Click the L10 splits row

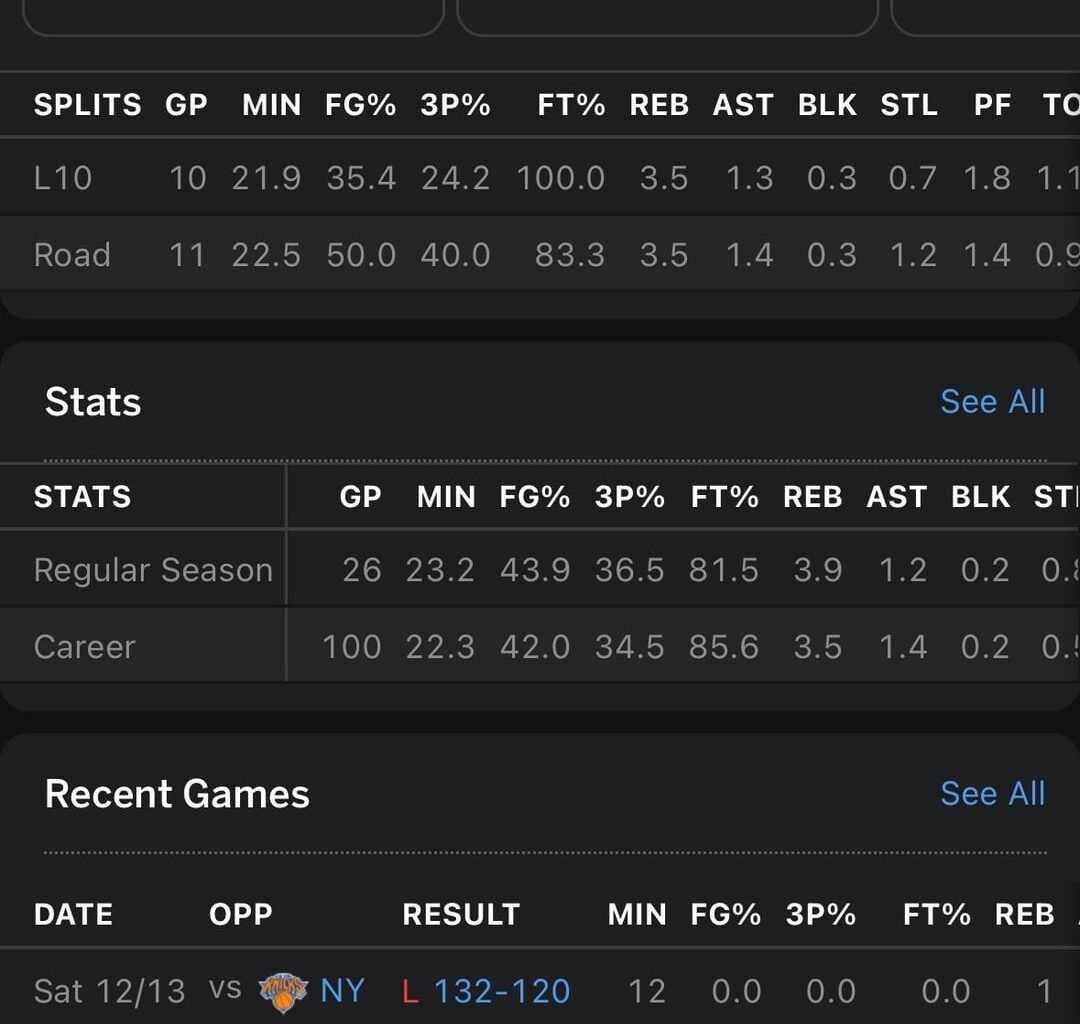coord(64,177)
